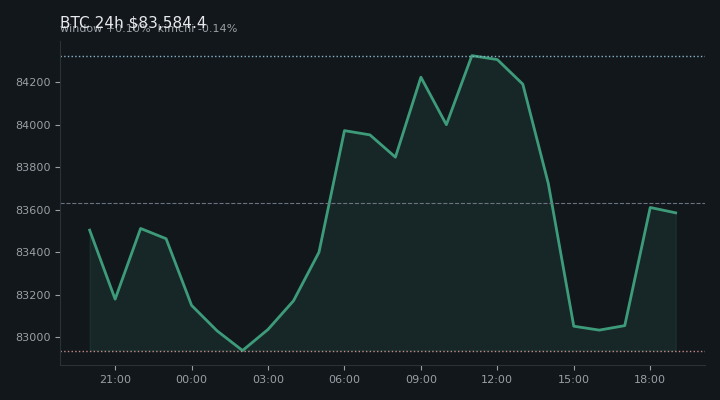Click the 21:00 x-axis label
This screenshot has width=720, height=400.
point(115,379)
